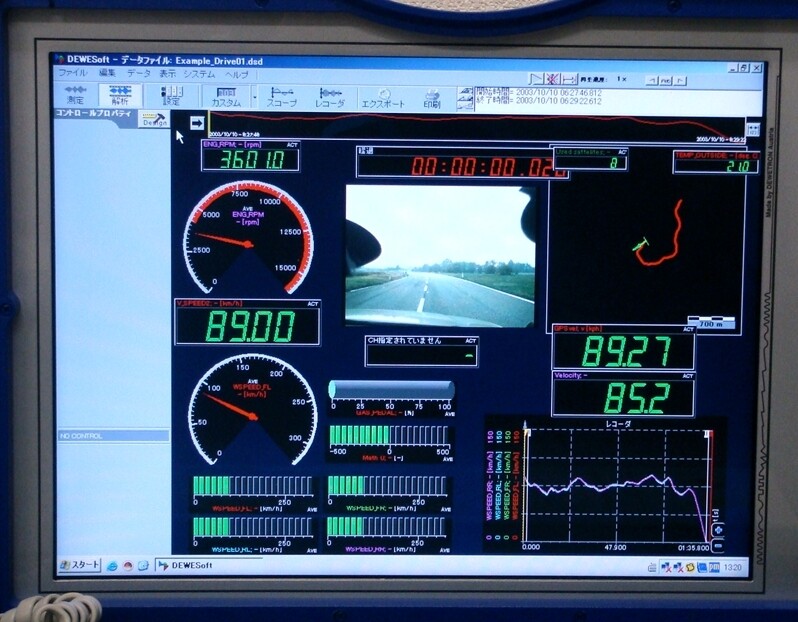Click the system tray clock 13:20

click(732, 567)
